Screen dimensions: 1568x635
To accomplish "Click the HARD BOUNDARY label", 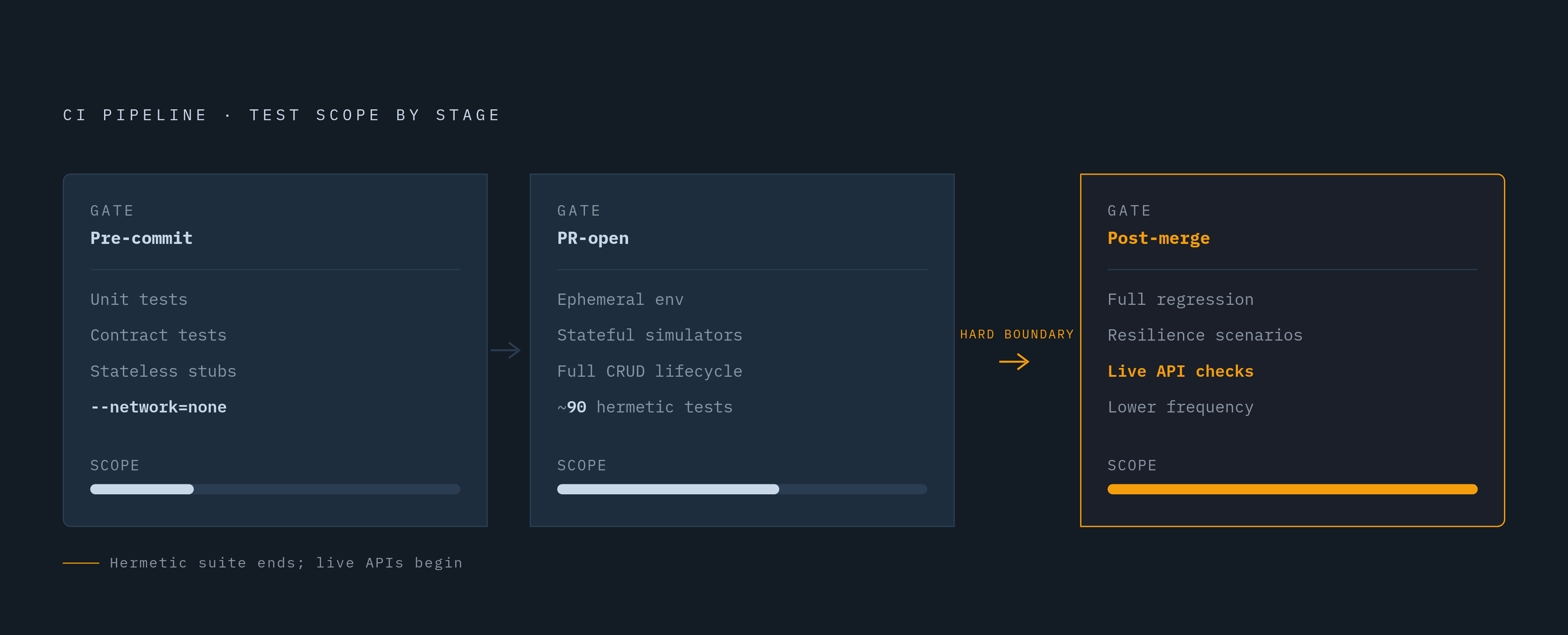I will (x=1017, y=334).
